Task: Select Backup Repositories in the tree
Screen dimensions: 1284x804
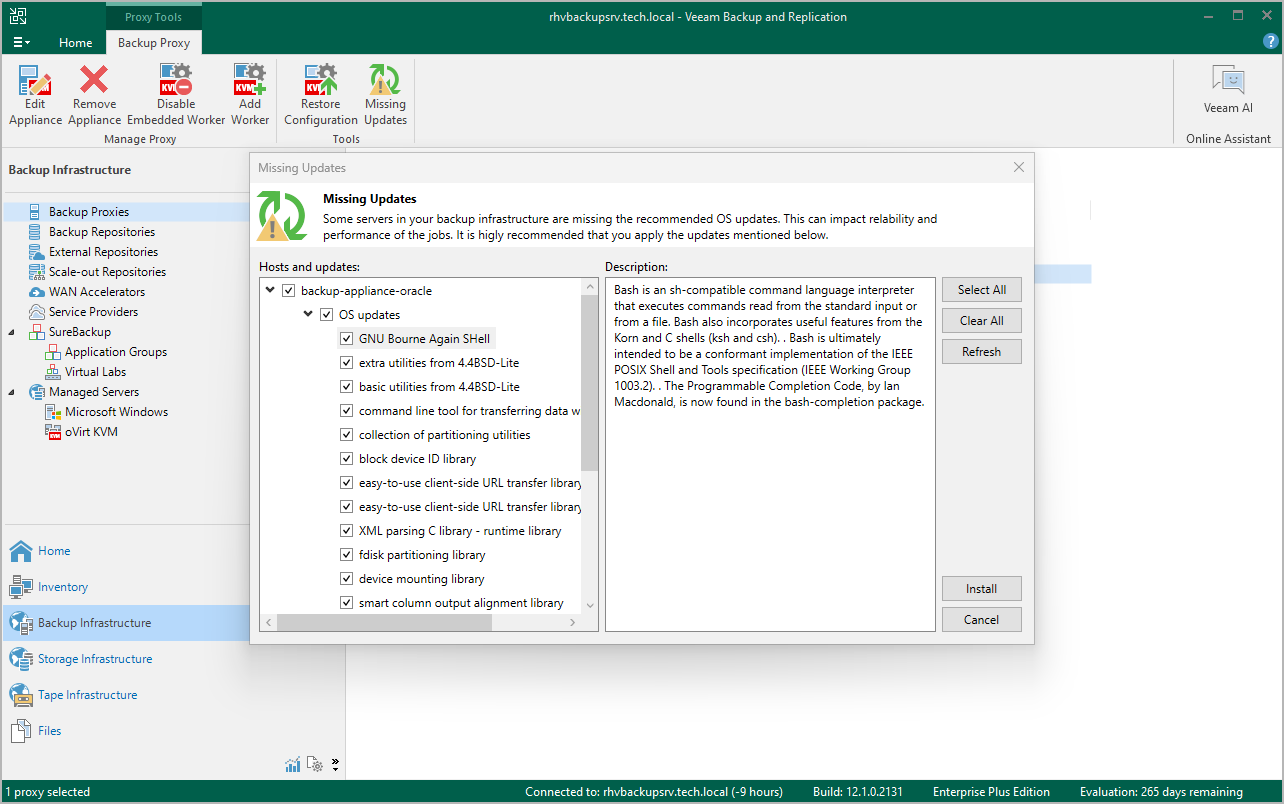Action: click(x=102, y=232)
